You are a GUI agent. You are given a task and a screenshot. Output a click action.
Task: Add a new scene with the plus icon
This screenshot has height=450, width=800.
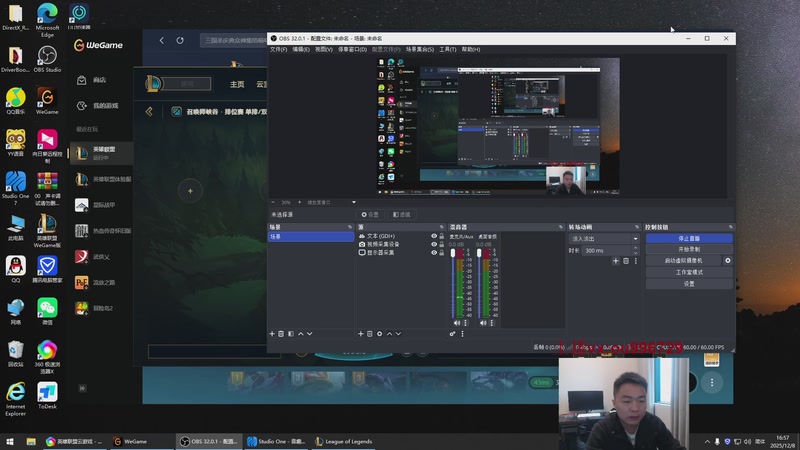tap(272, 334)
